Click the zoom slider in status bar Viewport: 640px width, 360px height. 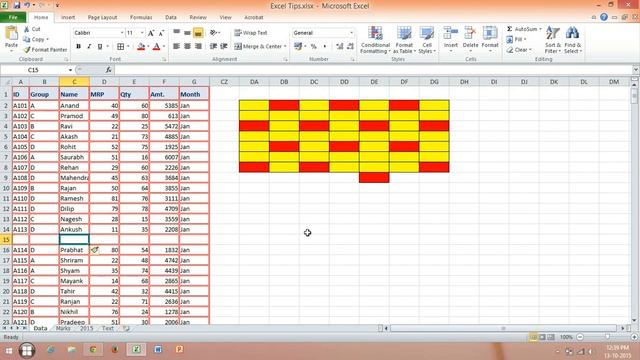(x=607, y=337)
